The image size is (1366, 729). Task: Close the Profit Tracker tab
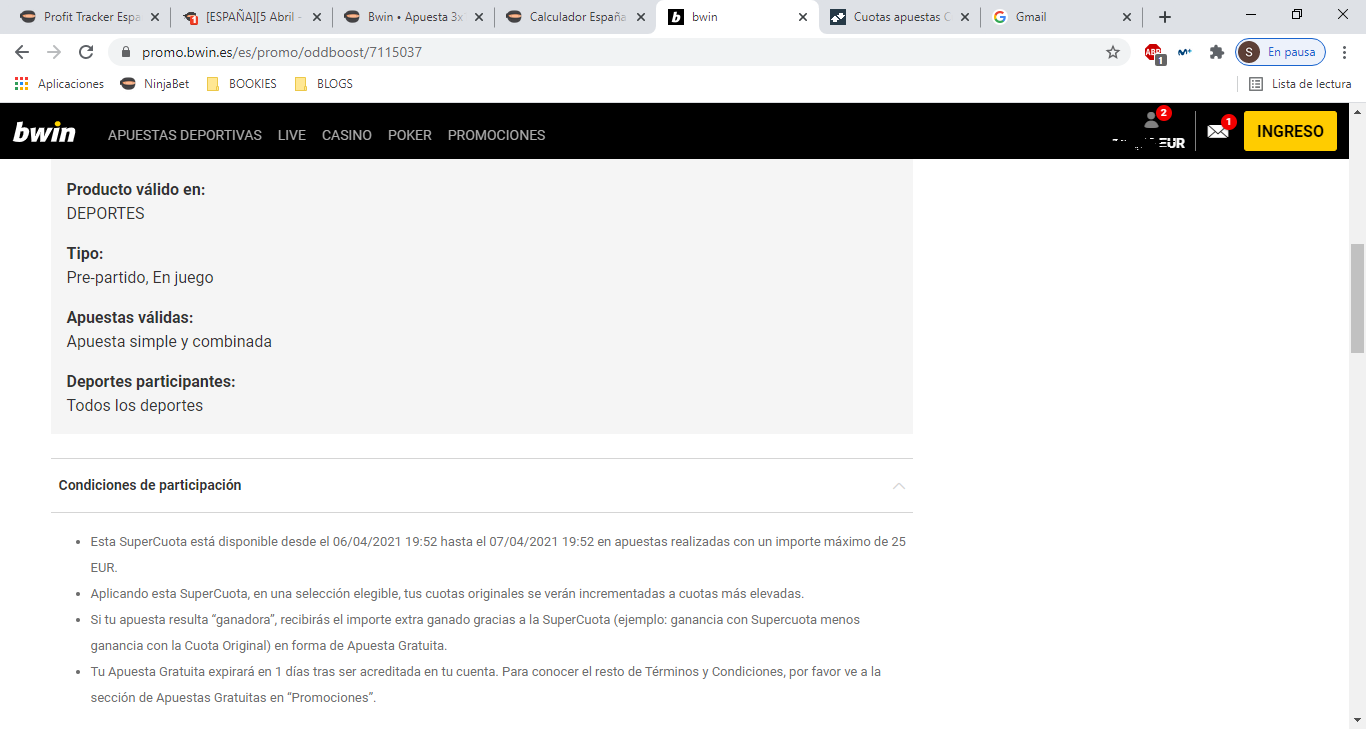[155, 17]
